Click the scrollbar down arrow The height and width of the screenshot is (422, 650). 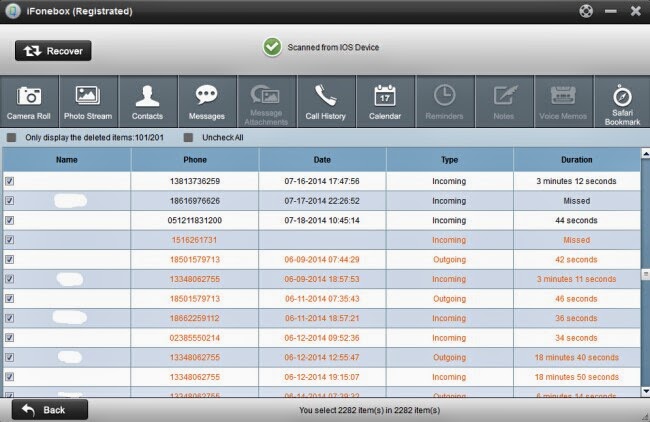tap(645, 391)
